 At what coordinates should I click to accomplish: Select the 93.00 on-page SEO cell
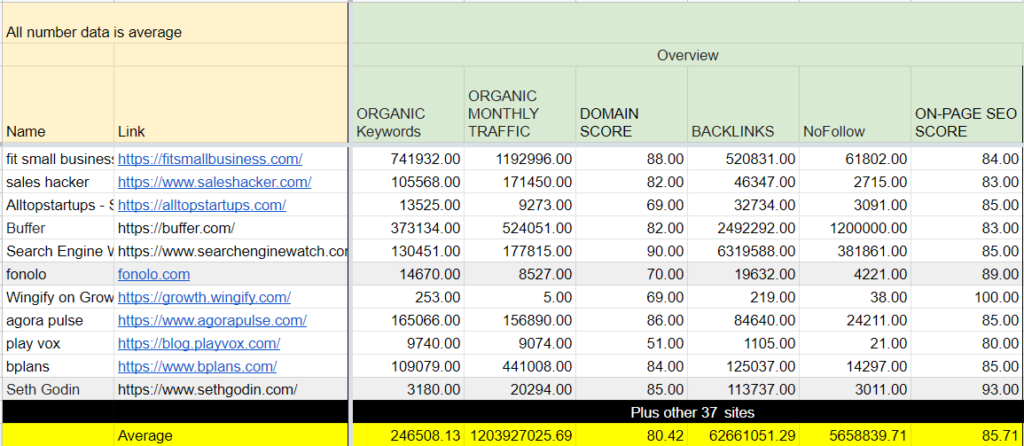(x=967, y=390)
